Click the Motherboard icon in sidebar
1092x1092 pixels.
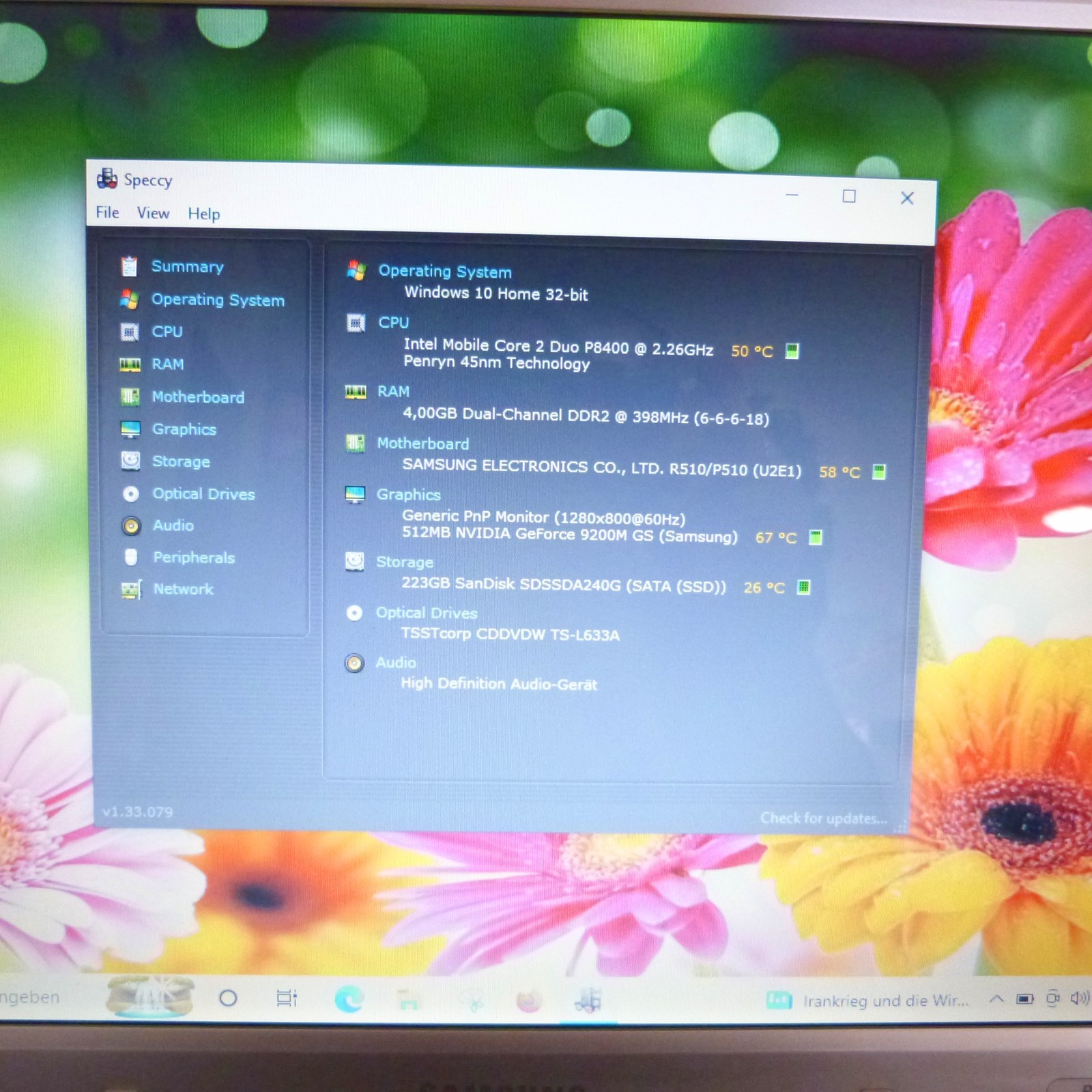tap(130, 397)
